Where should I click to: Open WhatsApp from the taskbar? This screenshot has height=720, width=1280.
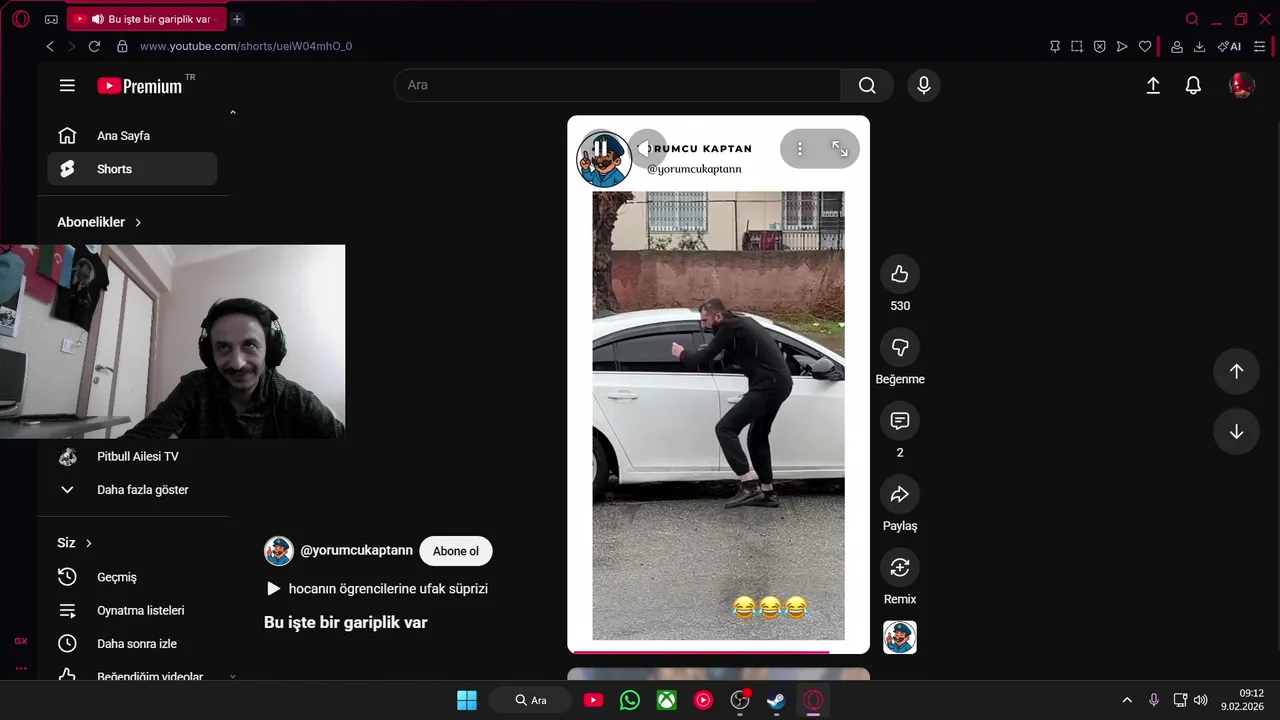[630, 700]
